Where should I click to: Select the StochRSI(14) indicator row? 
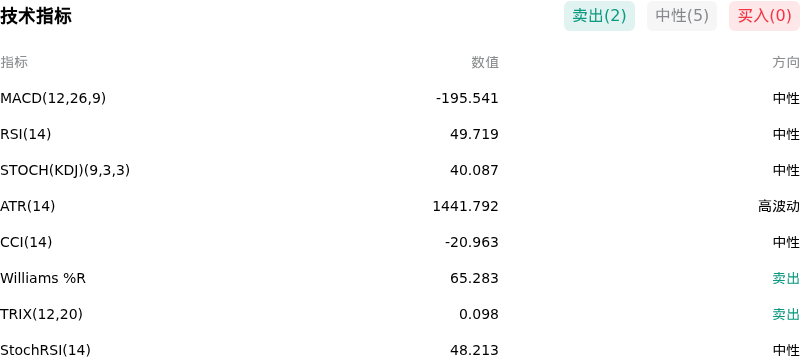(x=400, y=350)
